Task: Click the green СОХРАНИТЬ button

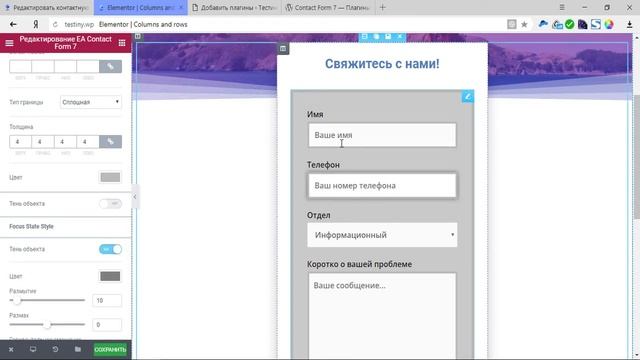Action: (110, 349)
